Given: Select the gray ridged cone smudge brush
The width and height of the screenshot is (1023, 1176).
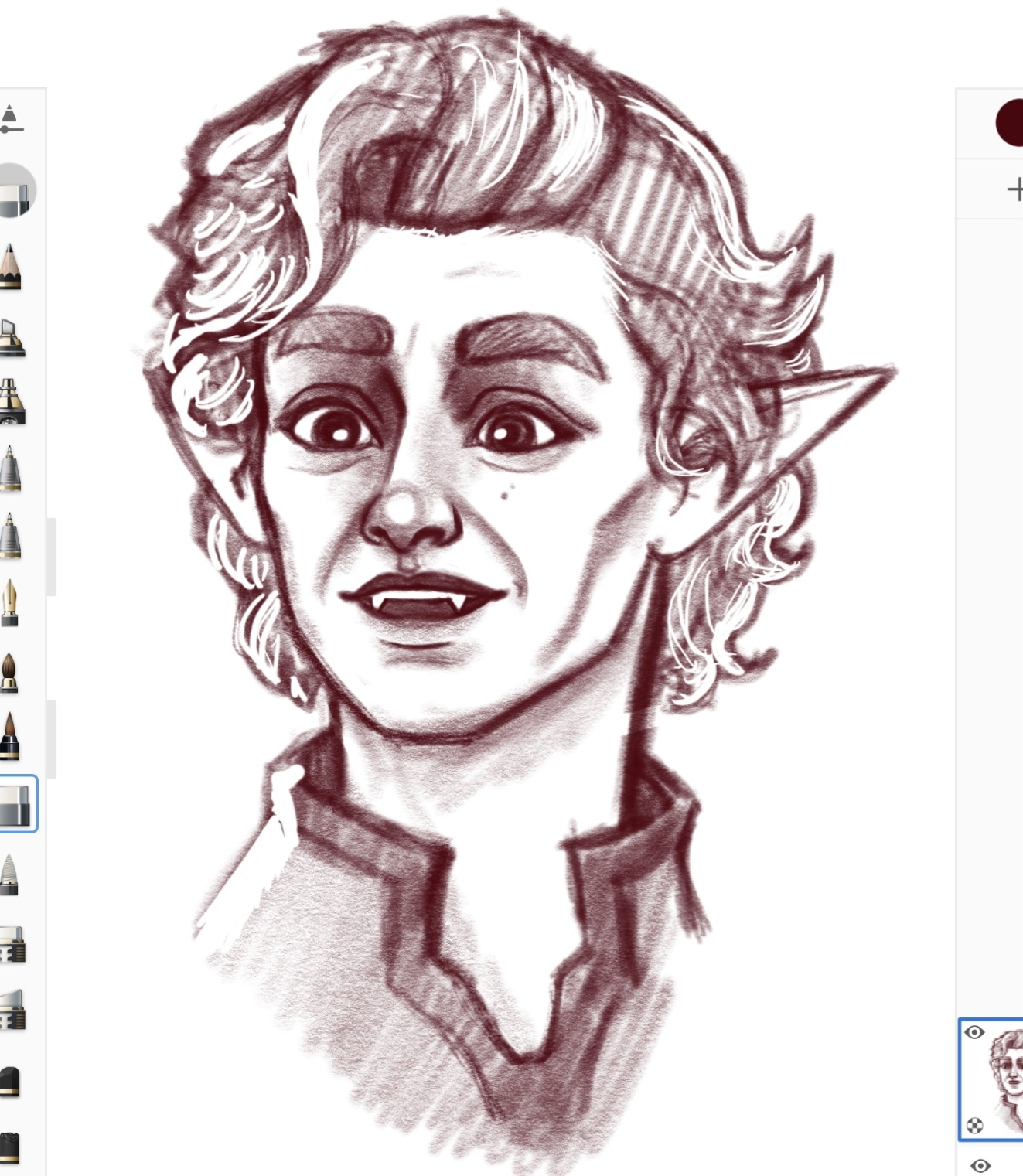Looking at the screenshot, I should 10,874.
